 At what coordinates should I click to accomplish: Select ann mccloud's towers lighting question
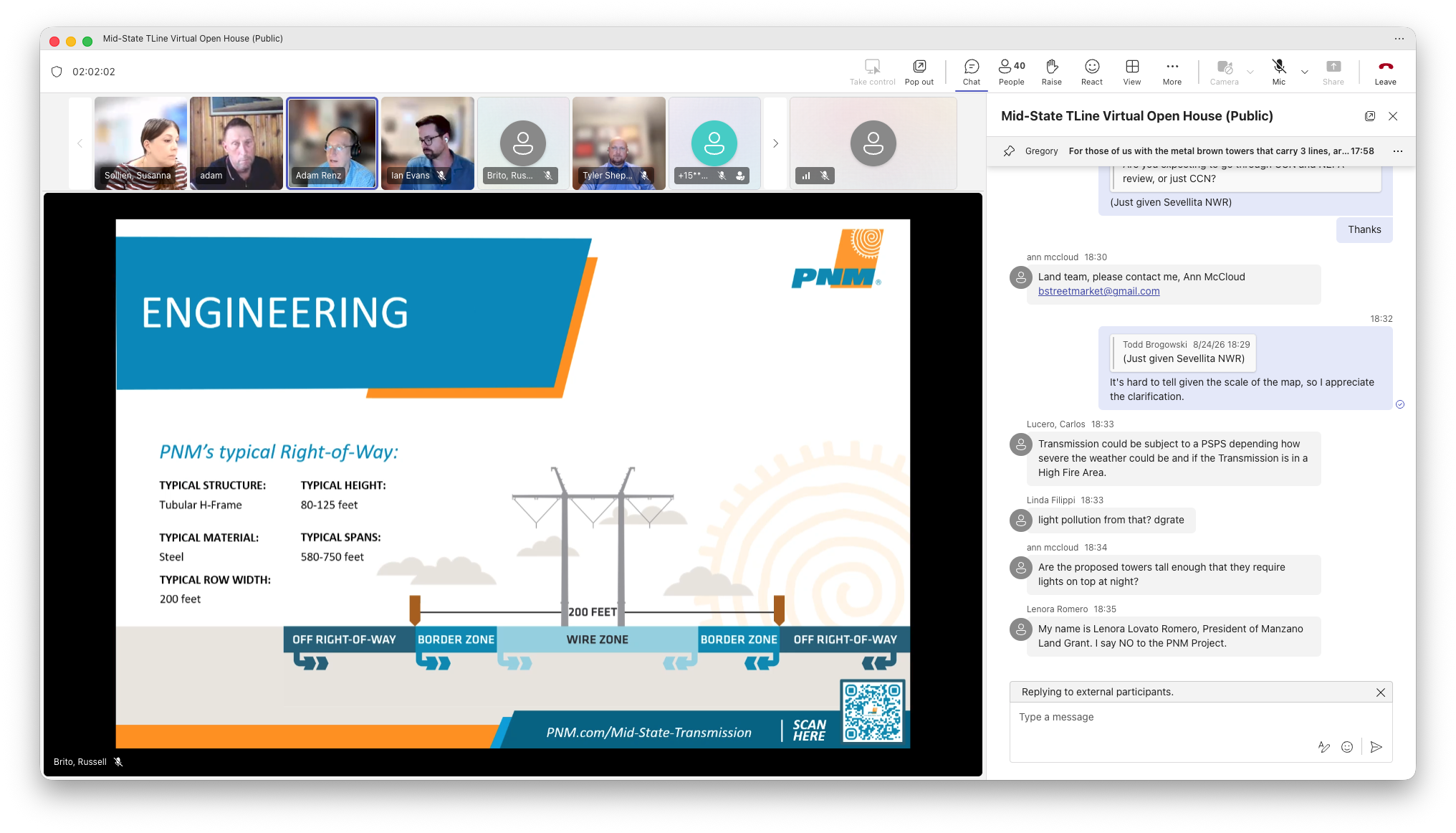pyautogui.click(x=1174, y=575)
